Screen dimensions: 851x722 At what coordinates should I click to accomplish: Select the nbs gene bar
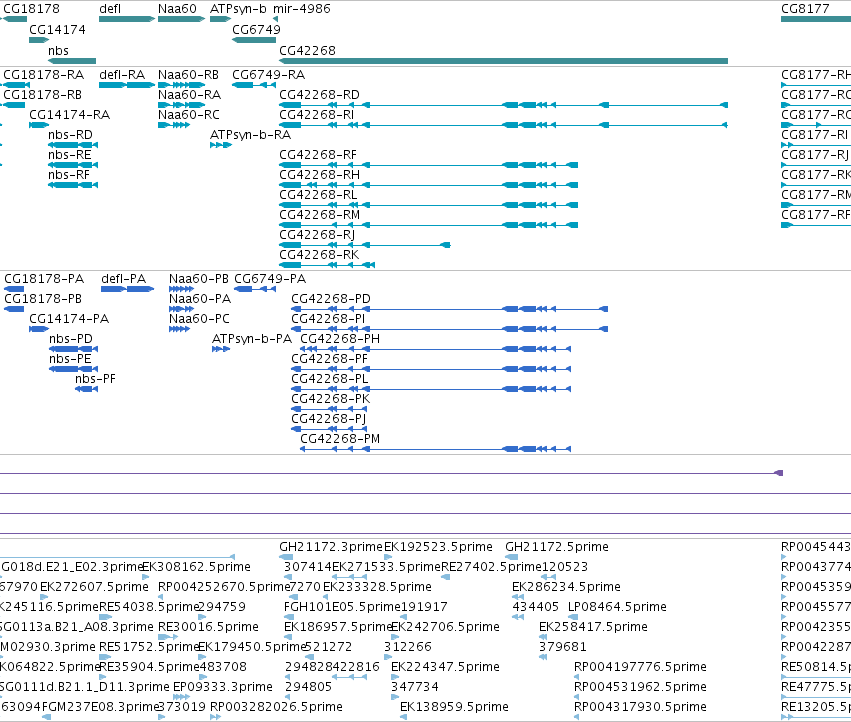coord(72,61)
